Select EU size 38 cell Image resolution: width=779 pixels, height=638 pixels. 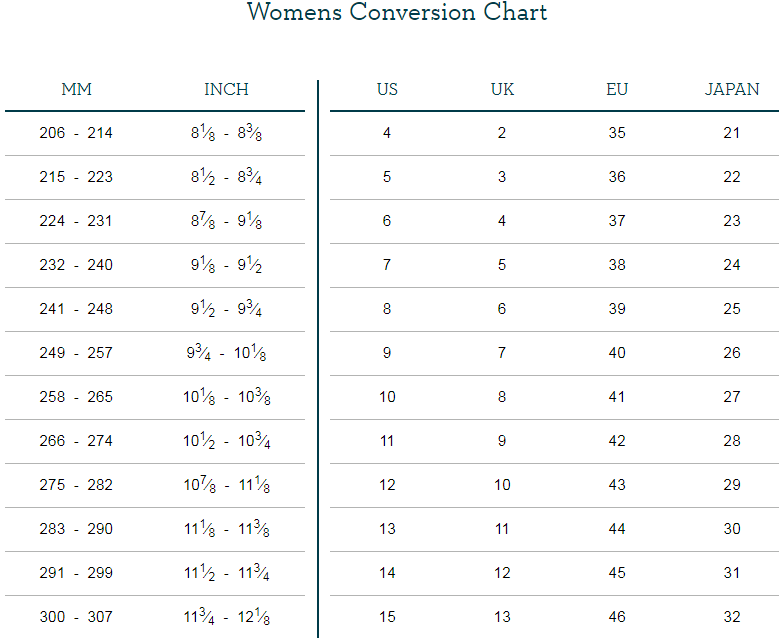point(617,265)
